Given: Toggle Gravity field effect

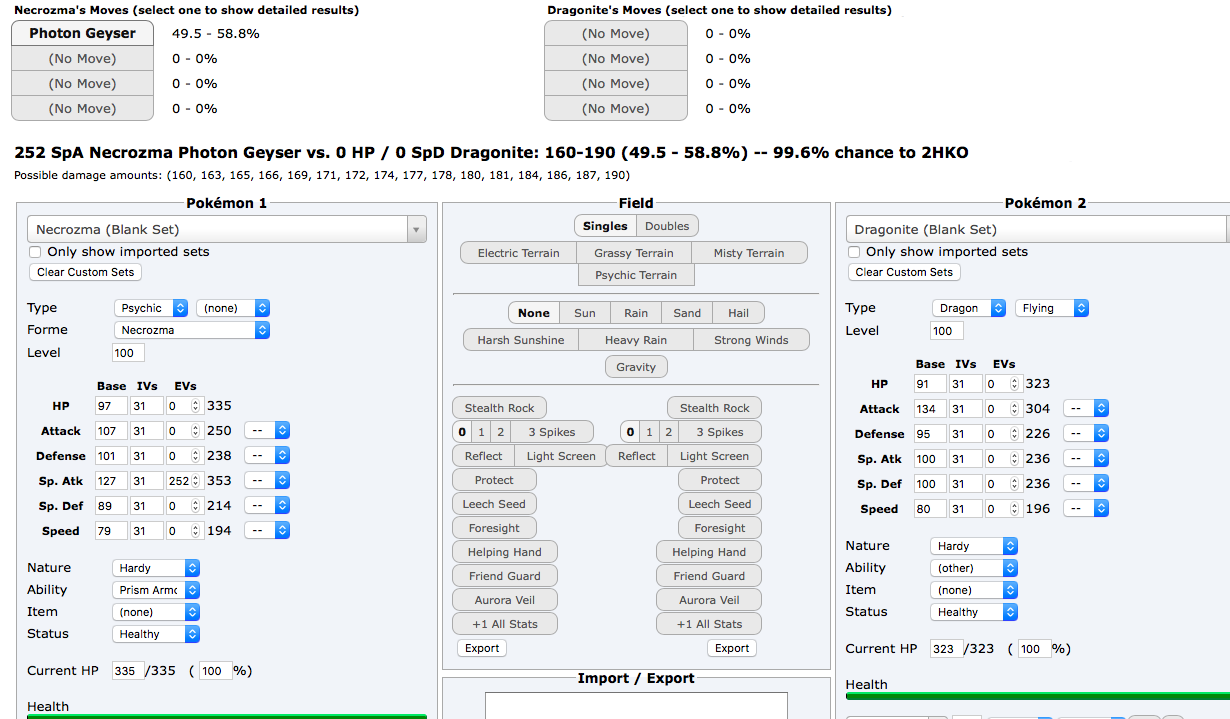Looking at the screenshot, I should [x=636, y=367].
